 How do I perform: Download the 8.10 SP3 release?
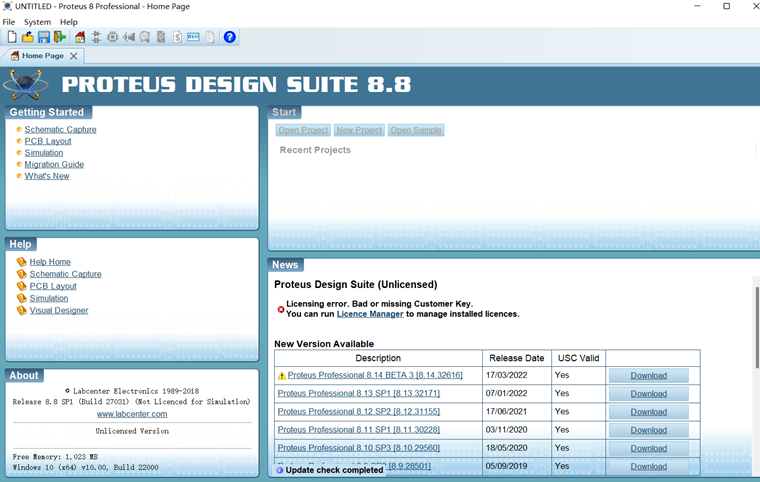649,449
